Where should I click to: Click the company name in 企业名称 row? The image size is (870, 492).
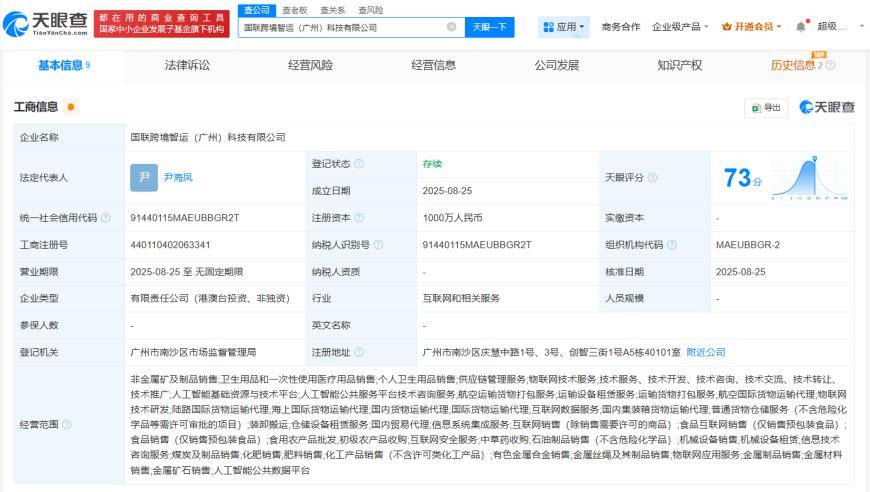tap(208, 137)
